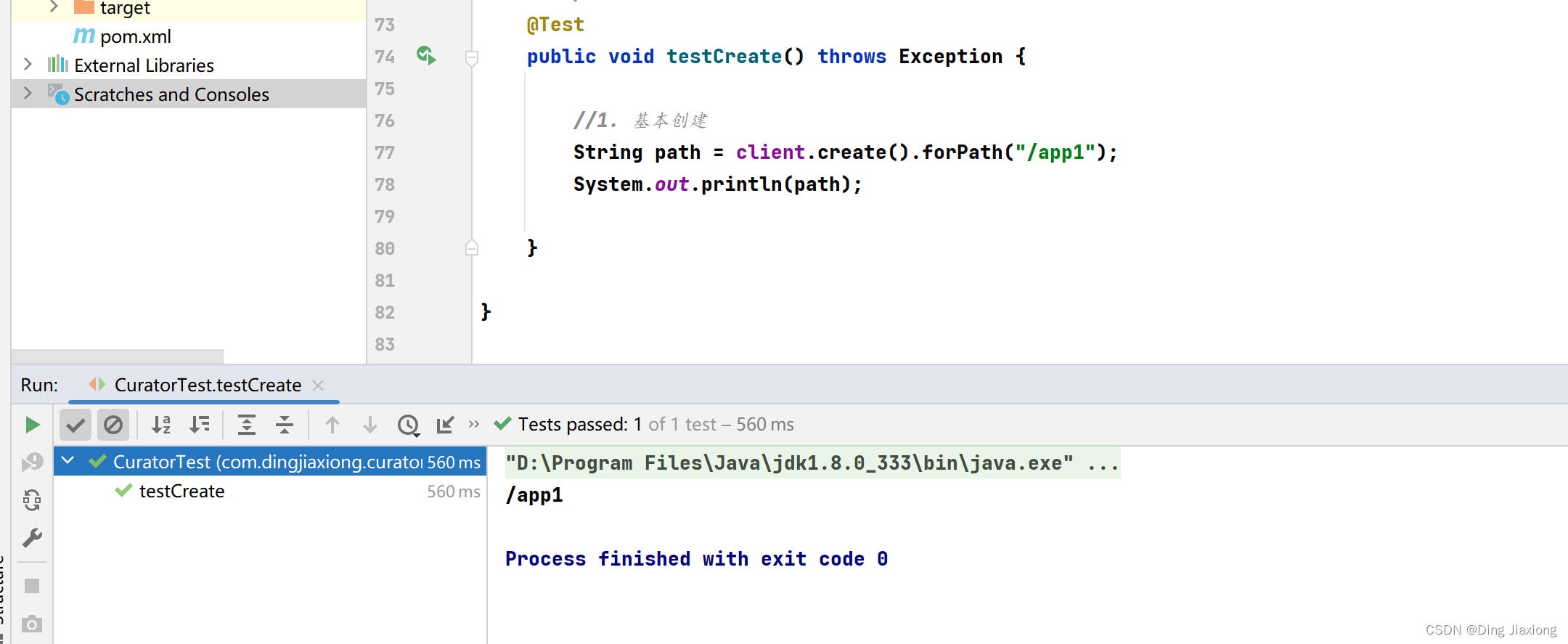This screenshot has width=1568, height=644.
Task: Select testCreate in test results tree
Action: tap(181, 492)
